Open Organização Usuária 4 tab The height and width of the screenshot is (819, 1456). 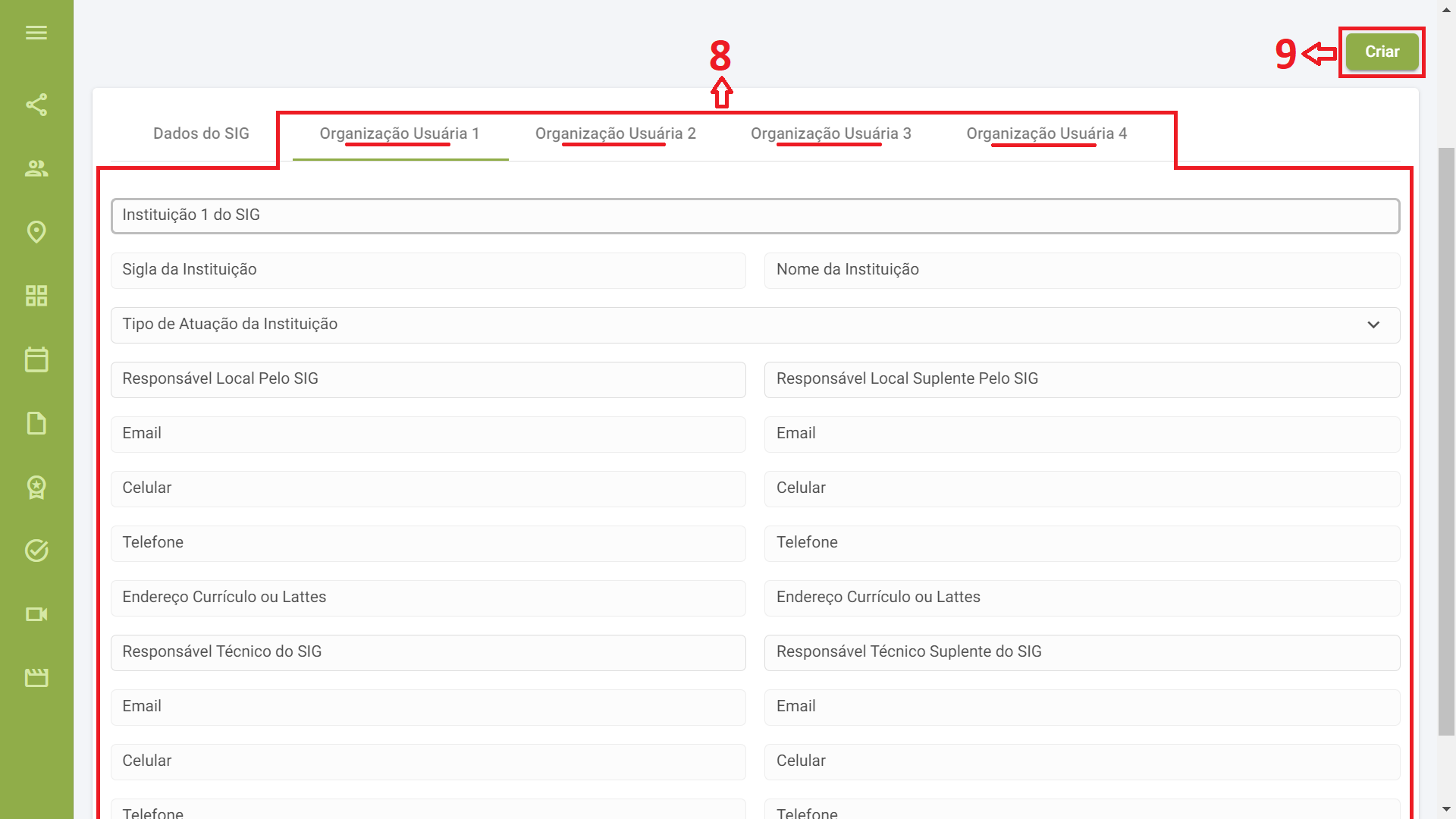click(1046, 133)
